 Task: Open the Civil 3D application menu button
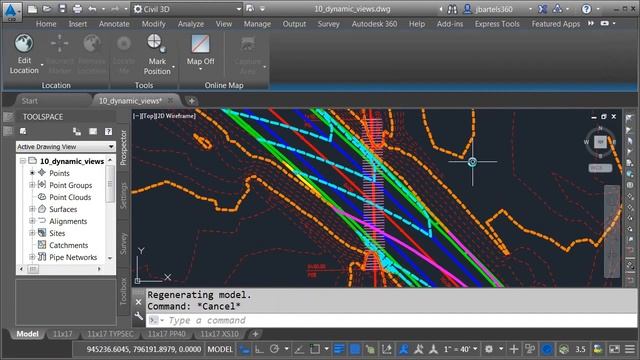coord(12,11)
